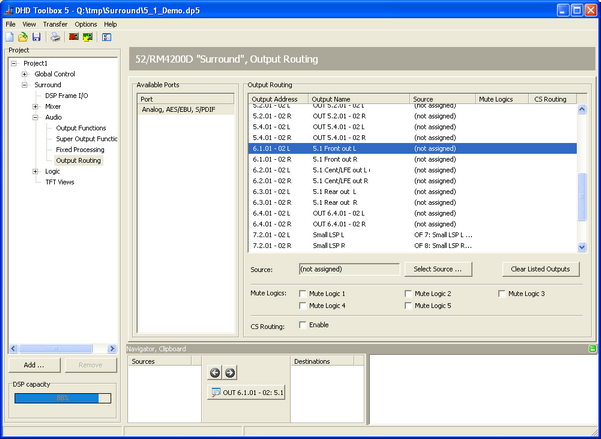This screenshot has width=601, height=439.
Task: Expand the Global Control tree node
Action: click(x=24, y=74)
